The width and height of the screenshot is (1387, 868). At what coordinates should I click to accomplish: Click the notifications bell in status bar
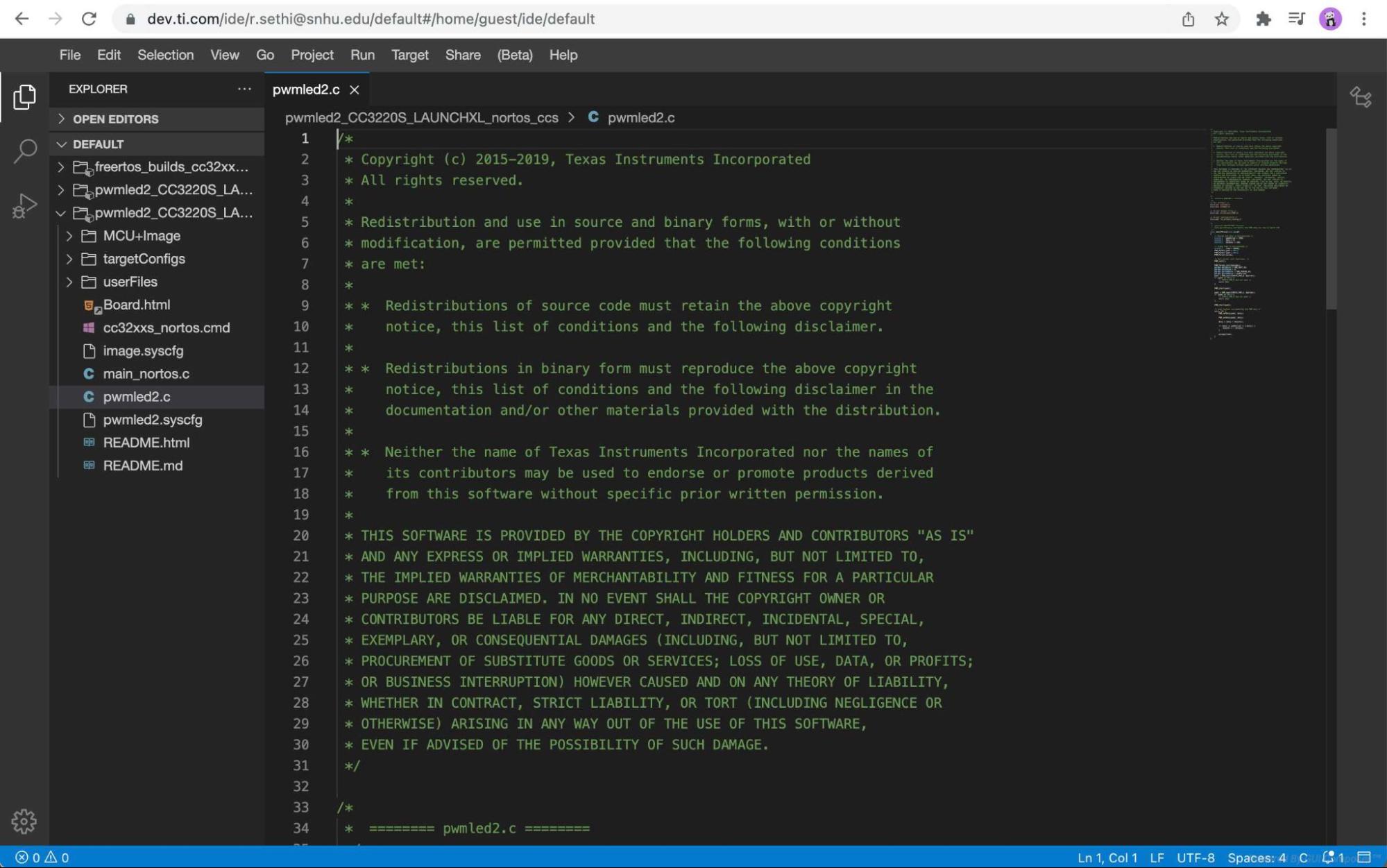pos(1328,858)
